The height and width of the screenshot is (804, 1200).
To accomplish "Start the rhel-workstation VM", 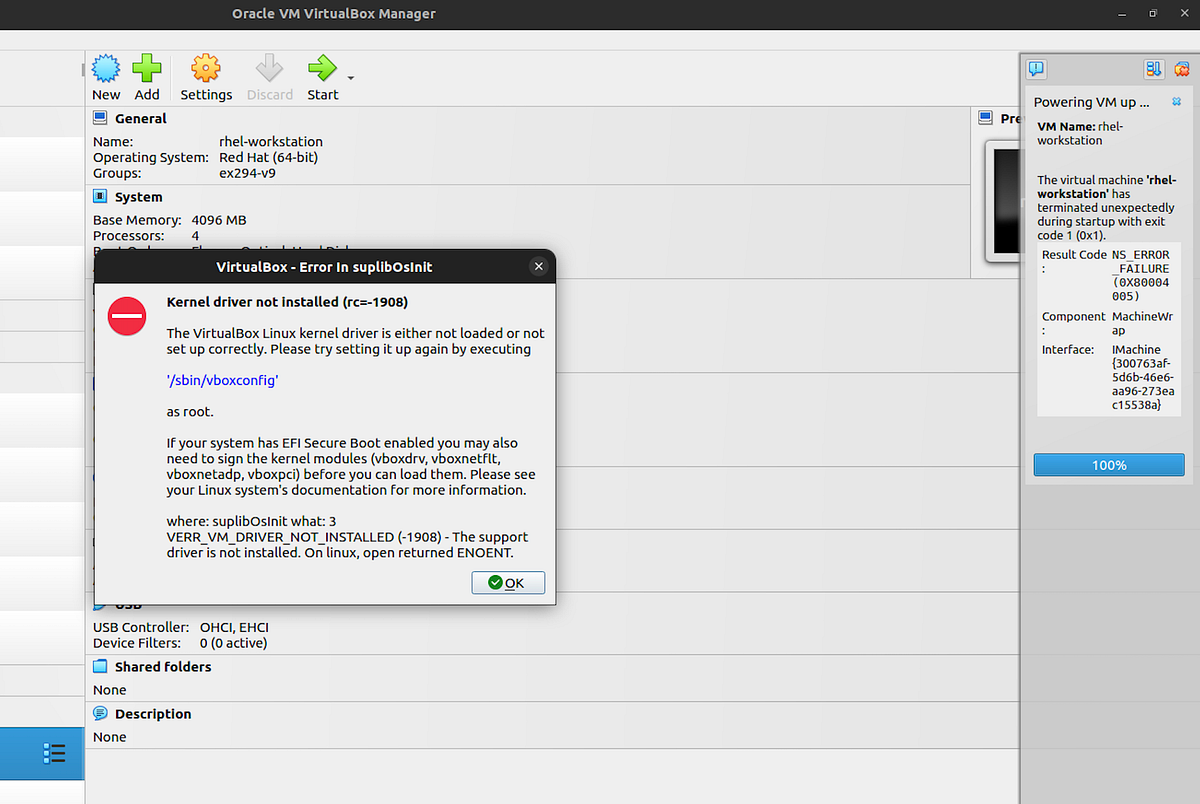I will coord(323,70).
